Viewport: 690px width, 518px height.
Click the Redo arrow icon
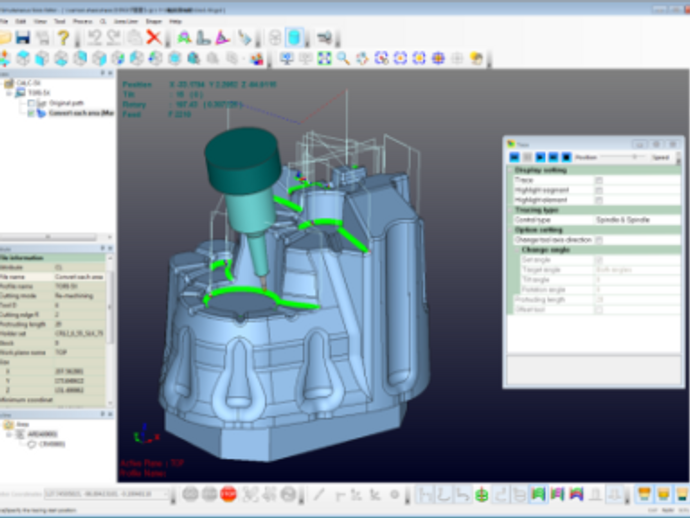point(114,38)
